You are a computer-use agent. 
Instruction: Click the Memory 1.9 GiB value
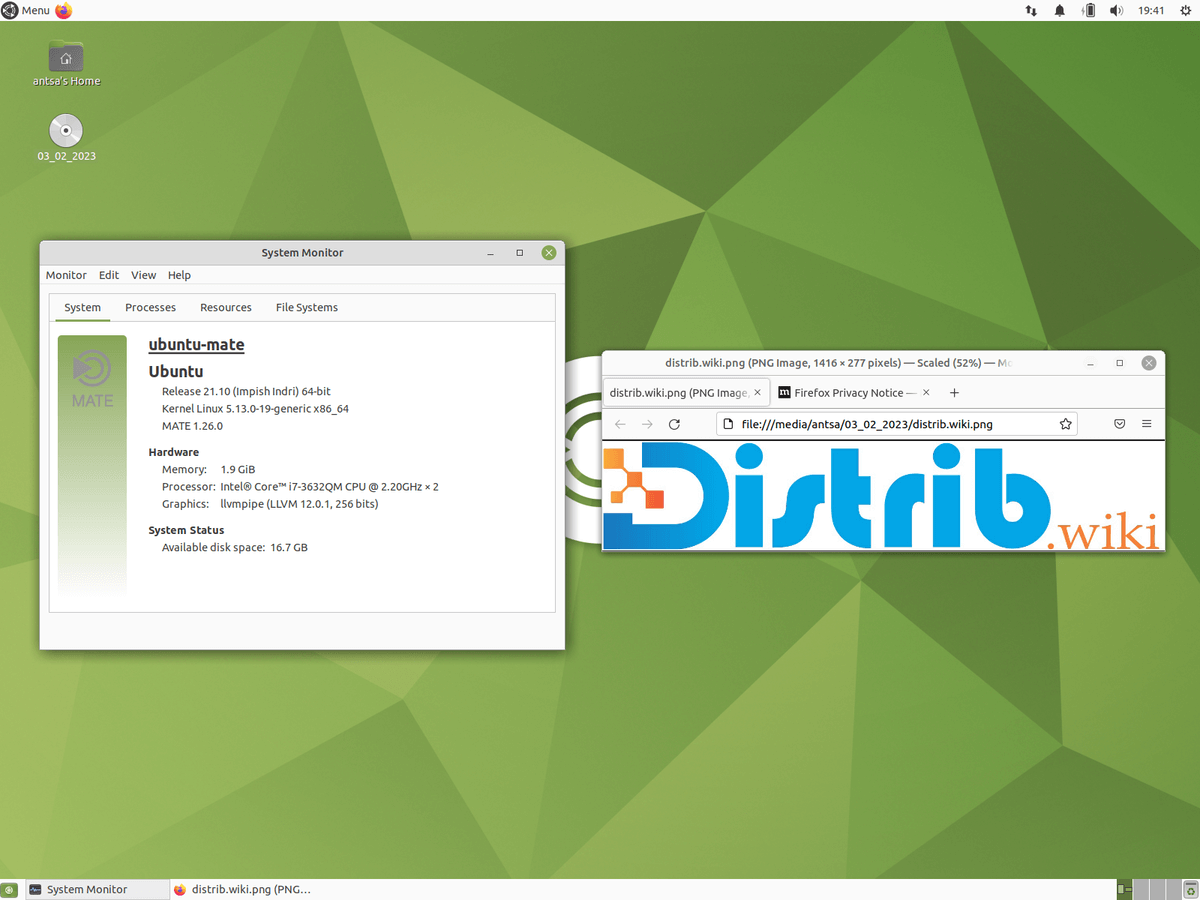[238, 469]
